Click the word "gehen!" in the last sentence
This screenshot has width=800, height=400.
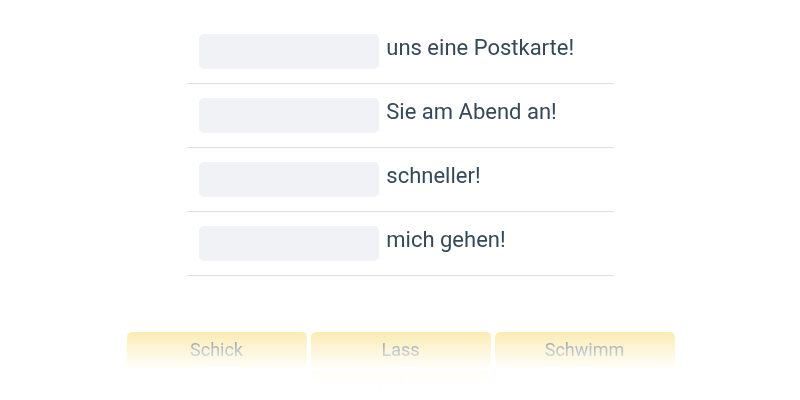coord(473,240)
